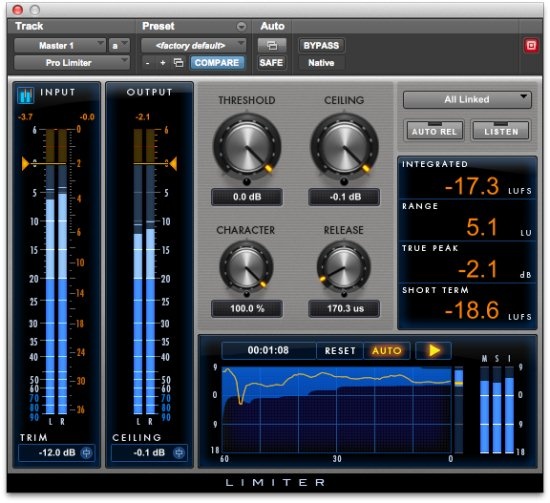Open the automation enable window icon

tap(272, 46)
